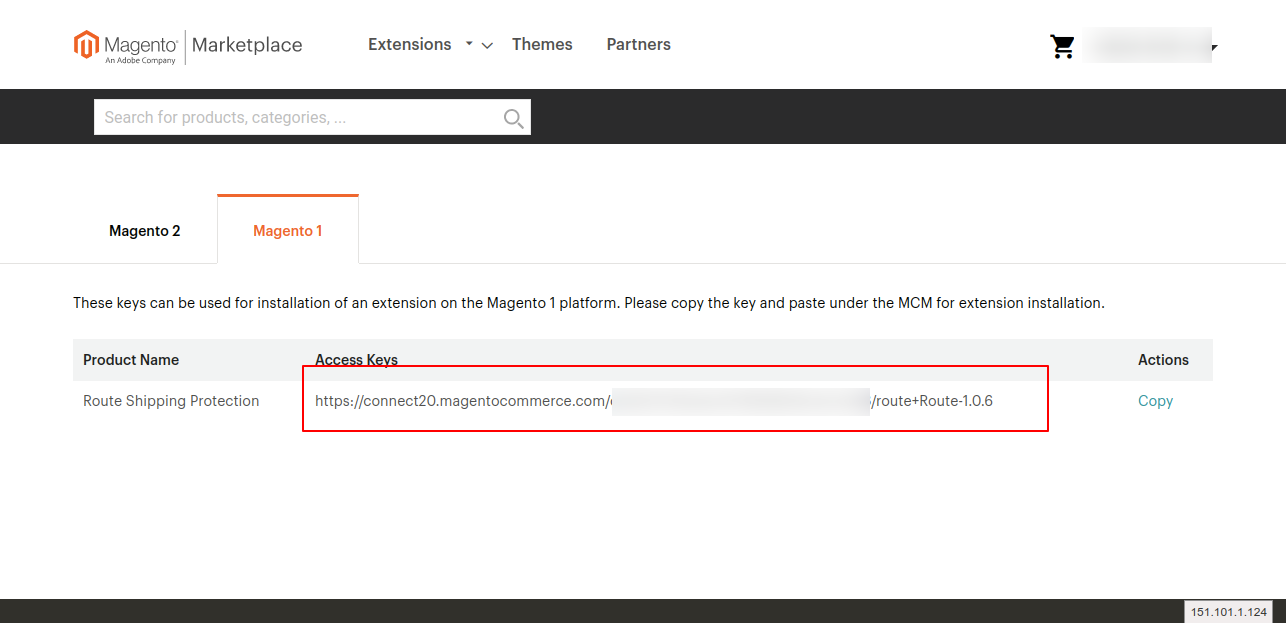Copy the Route Shipping Protection key

[1155, 401]
